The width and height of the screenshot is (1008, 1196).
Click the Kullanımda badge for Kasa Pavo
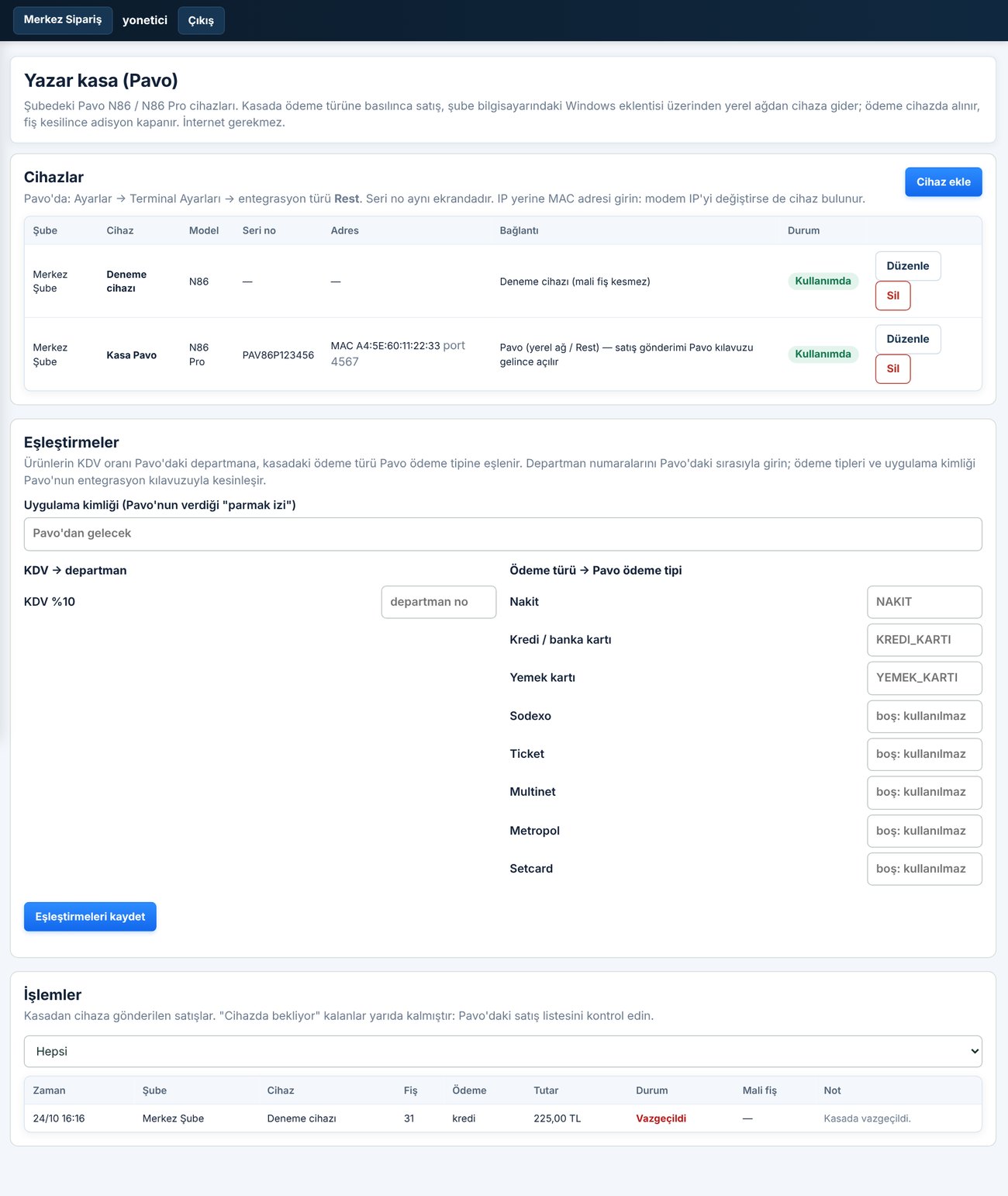click(823, 354)
